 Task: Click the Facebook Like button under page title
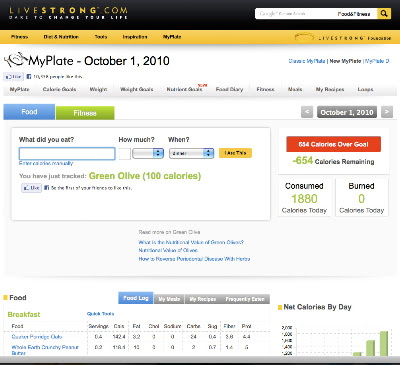pos(14,77)
